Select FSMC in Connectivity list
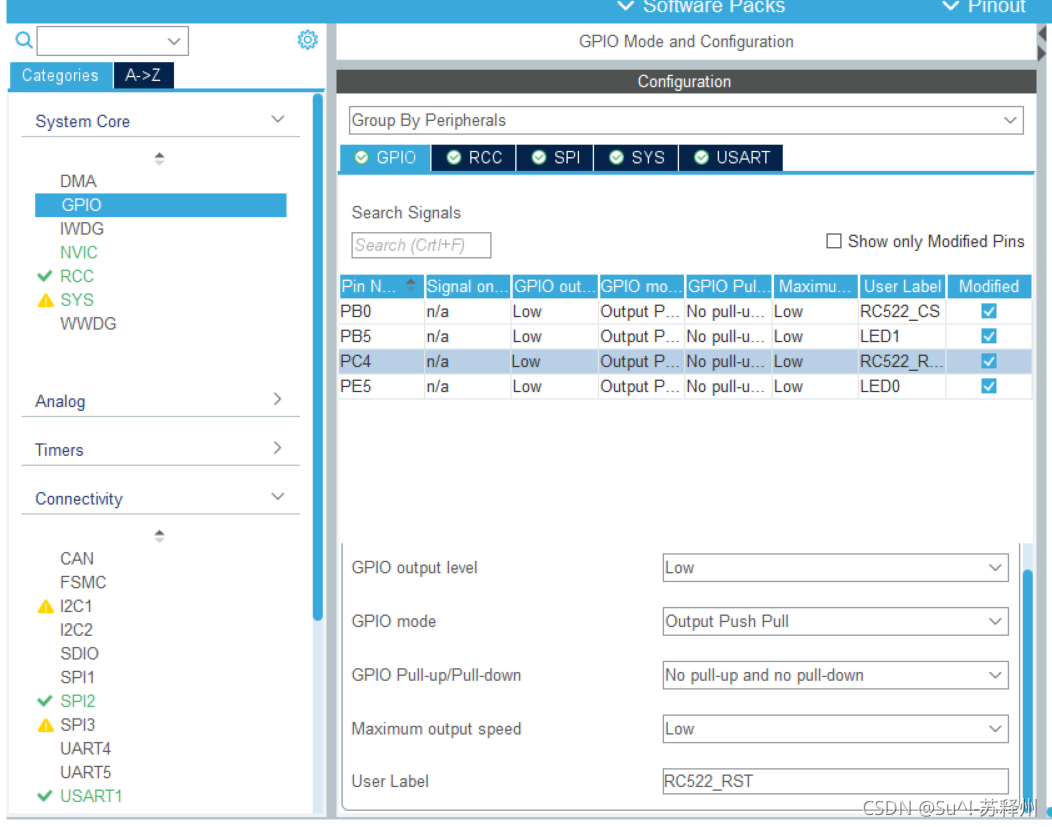 pyautogui.click(x=83, y=582)
